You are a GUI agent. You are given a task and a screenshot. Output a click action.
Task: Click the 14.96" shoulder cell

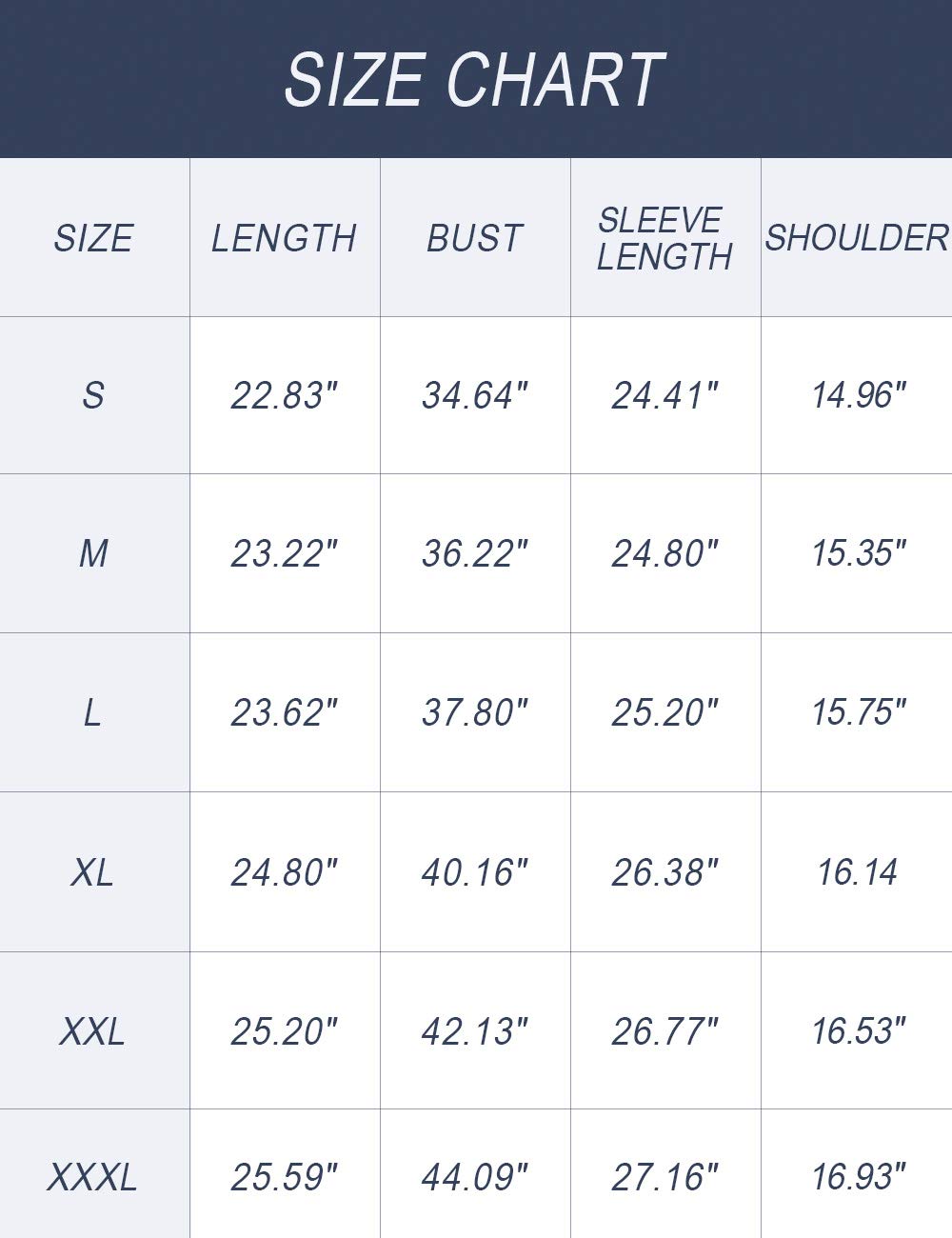tap(857, 395)
